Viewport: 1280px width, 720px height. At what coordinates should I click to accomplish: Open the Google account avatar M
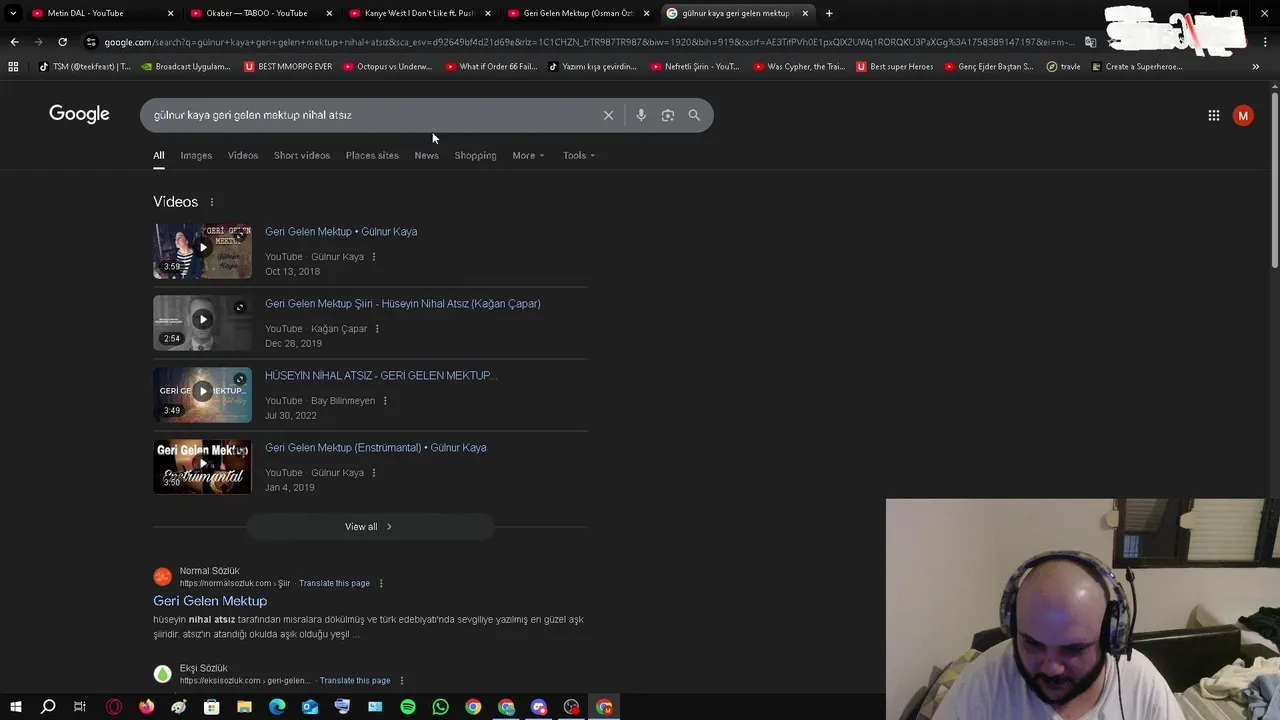pyautogui.click(x=1243, y=115)
